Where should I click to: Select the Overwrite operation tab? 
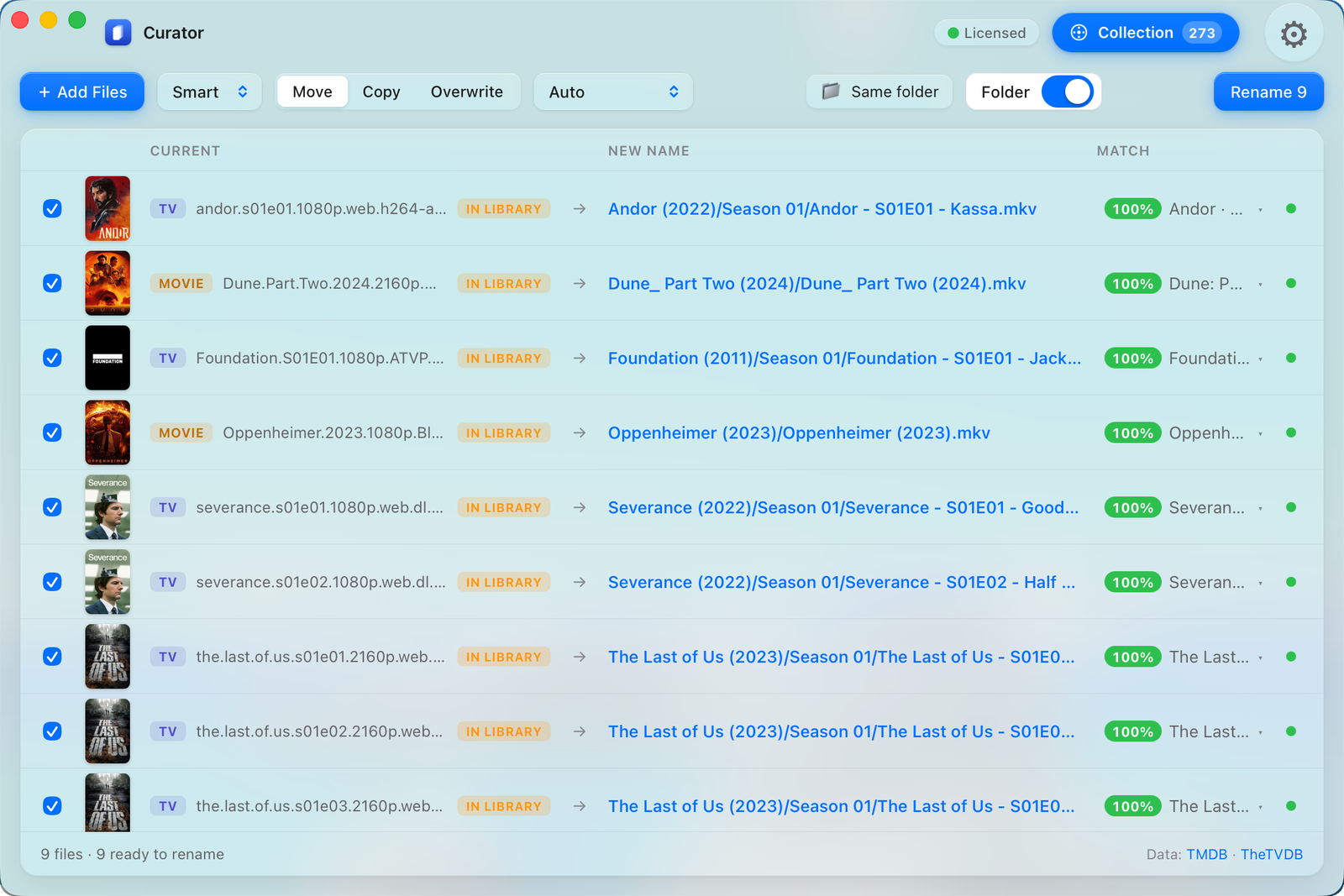467,92
